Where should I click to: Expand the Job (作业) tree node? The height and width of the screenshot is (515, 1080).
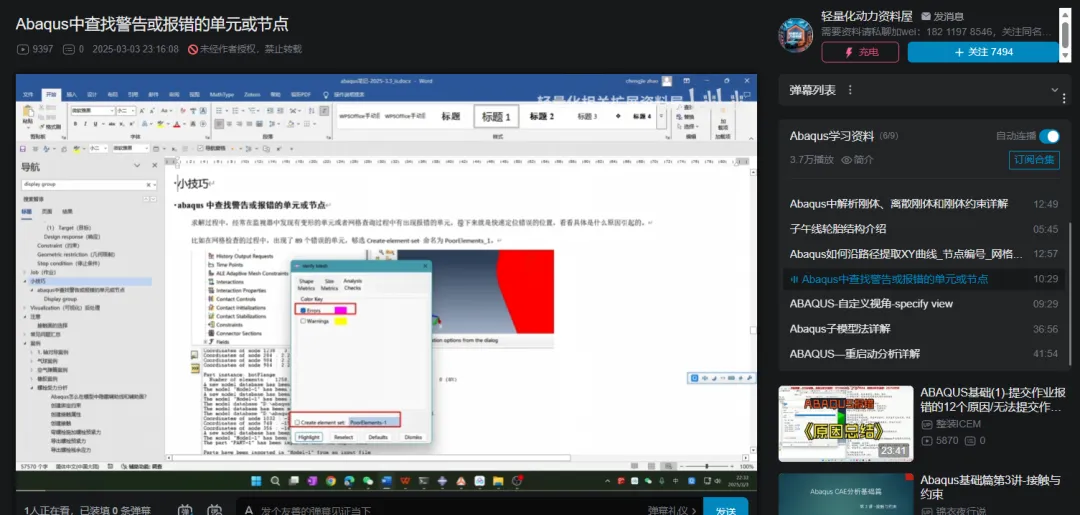[x=25, y=273]
